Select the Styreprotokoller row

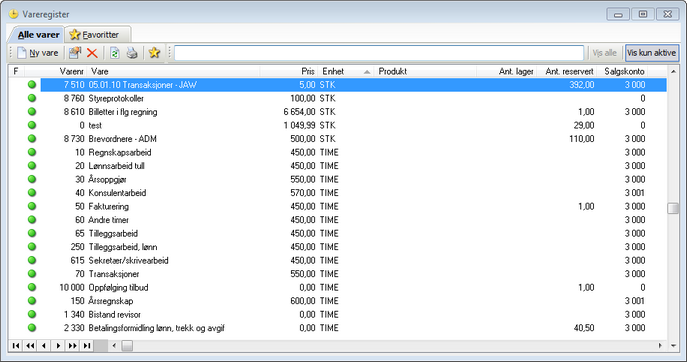337,98
